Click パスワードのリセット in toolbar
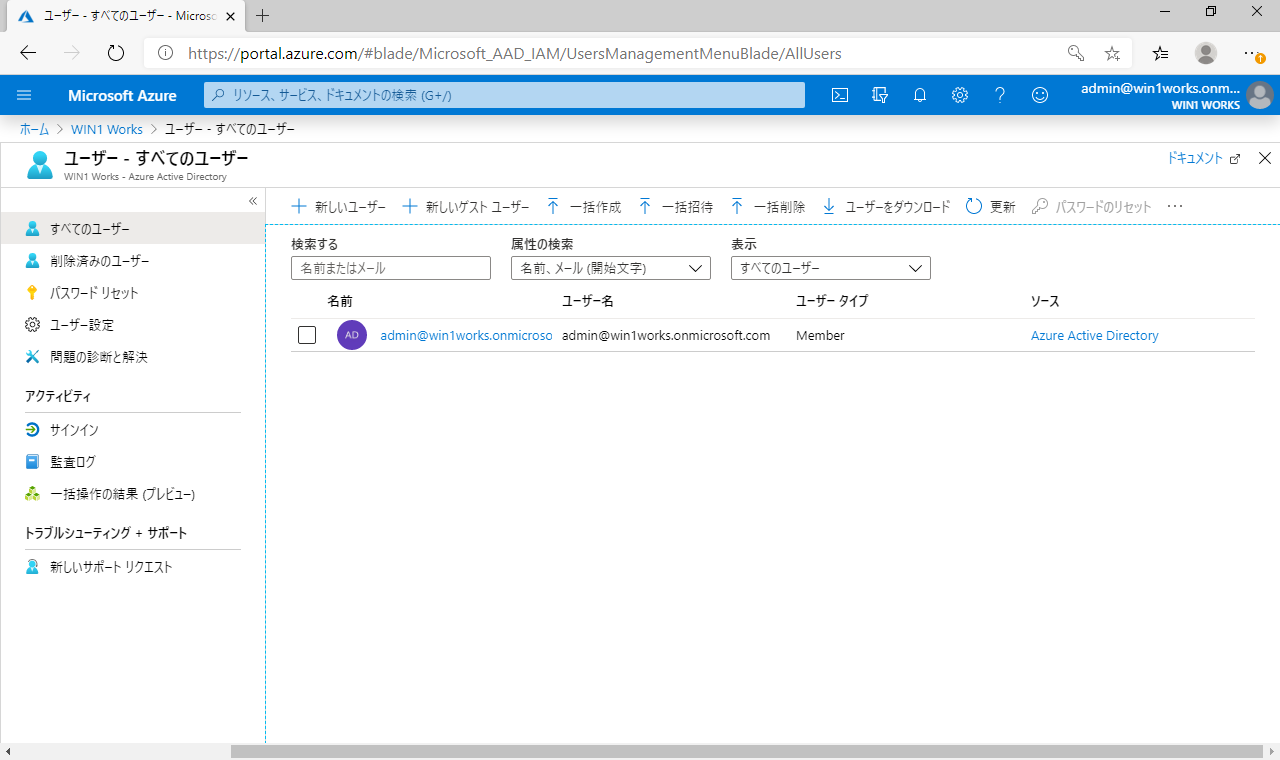The height and width of the screenshot is (760, 1280). pos(1091,207)
